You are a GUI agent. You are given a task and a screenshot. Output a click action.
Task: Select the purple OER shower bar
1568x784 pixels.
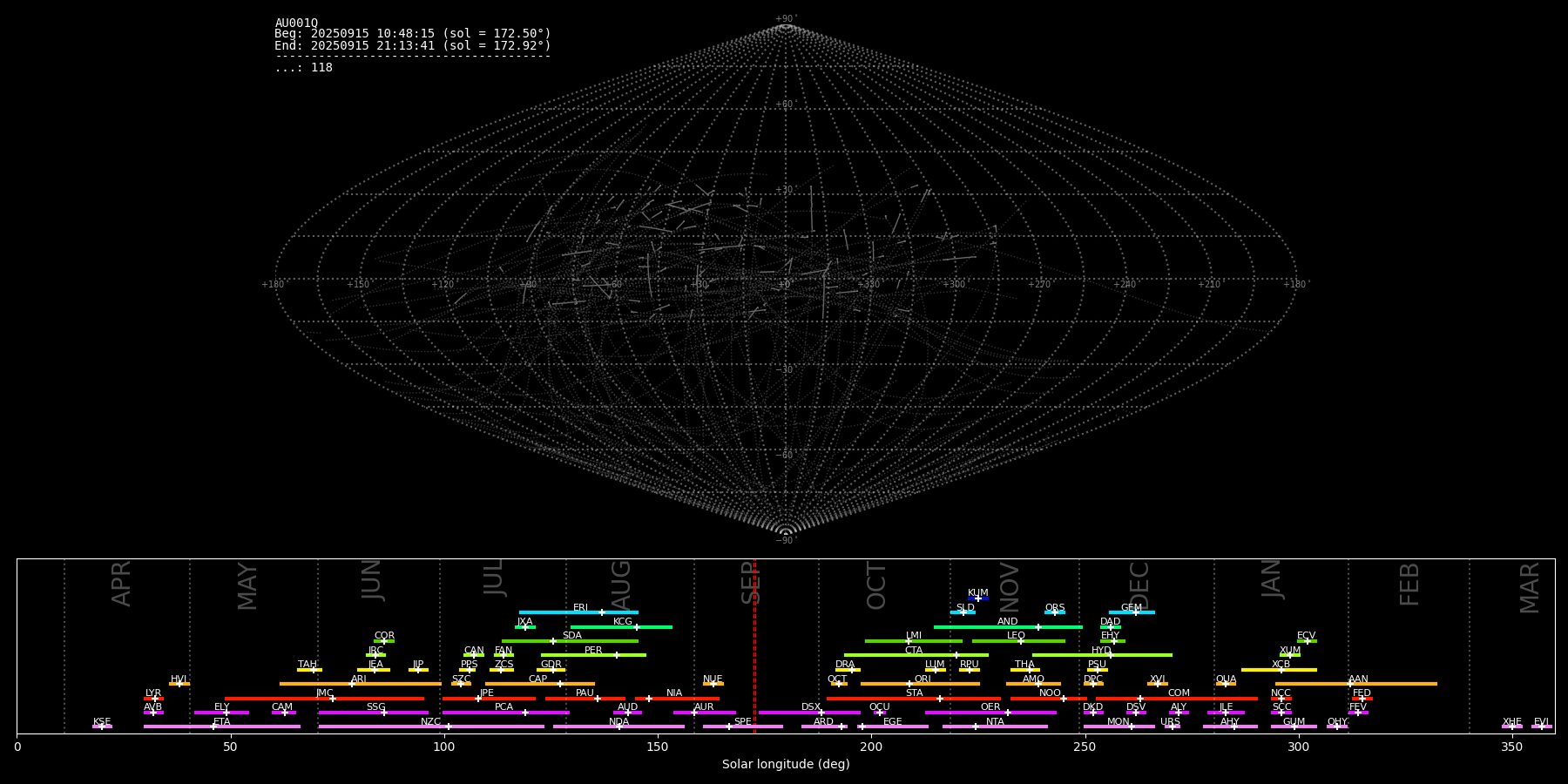coord(990,713)
